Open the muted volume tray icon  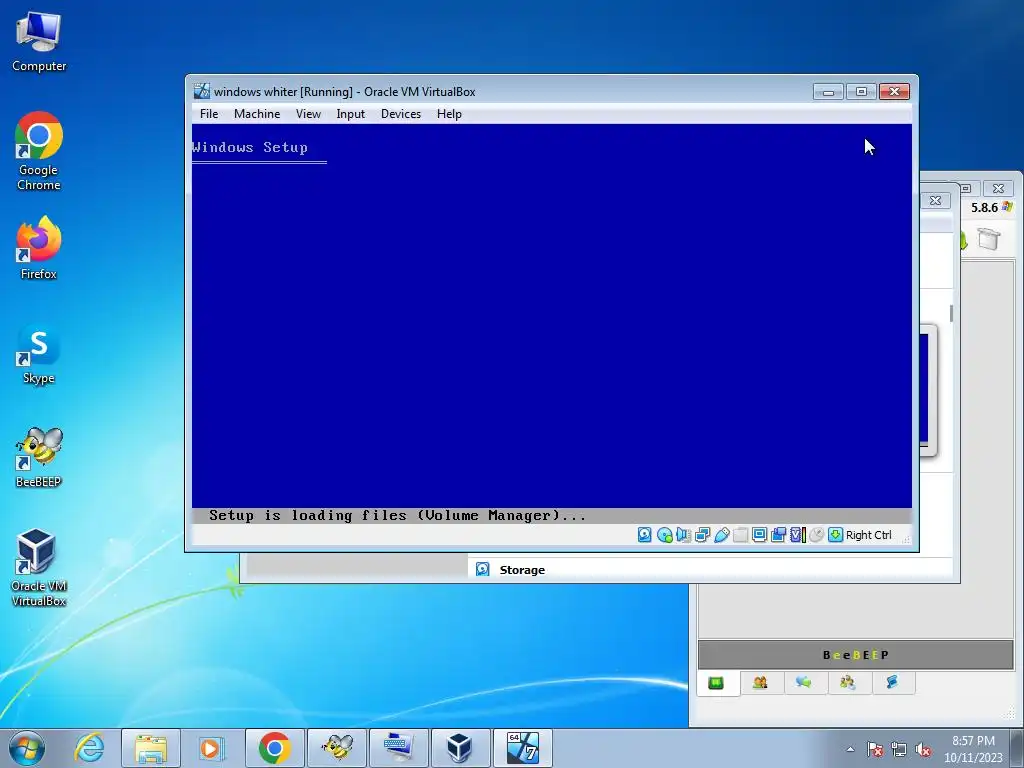coord(923,749)
